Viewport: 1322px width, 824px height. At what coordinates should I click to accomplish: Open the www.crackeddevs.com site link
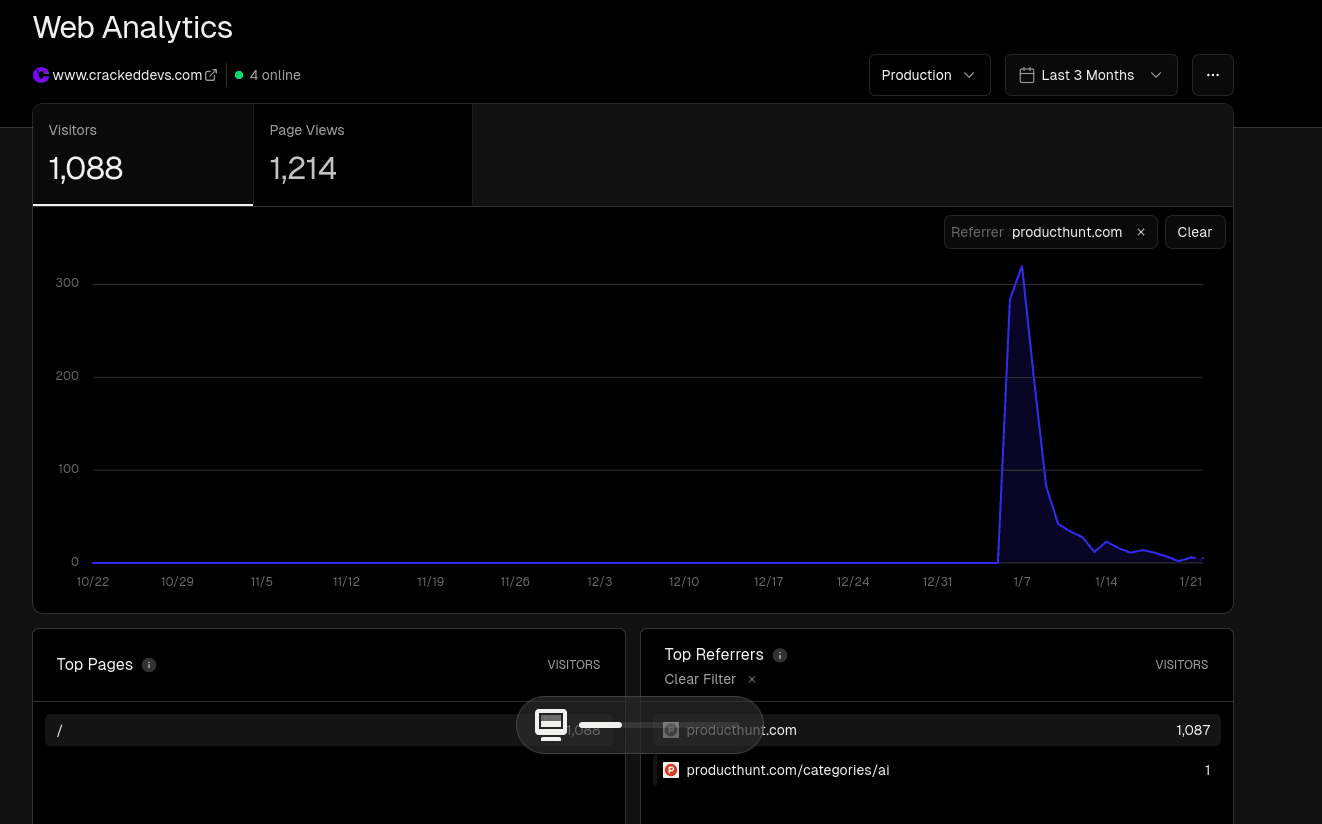tap(127, 75)
